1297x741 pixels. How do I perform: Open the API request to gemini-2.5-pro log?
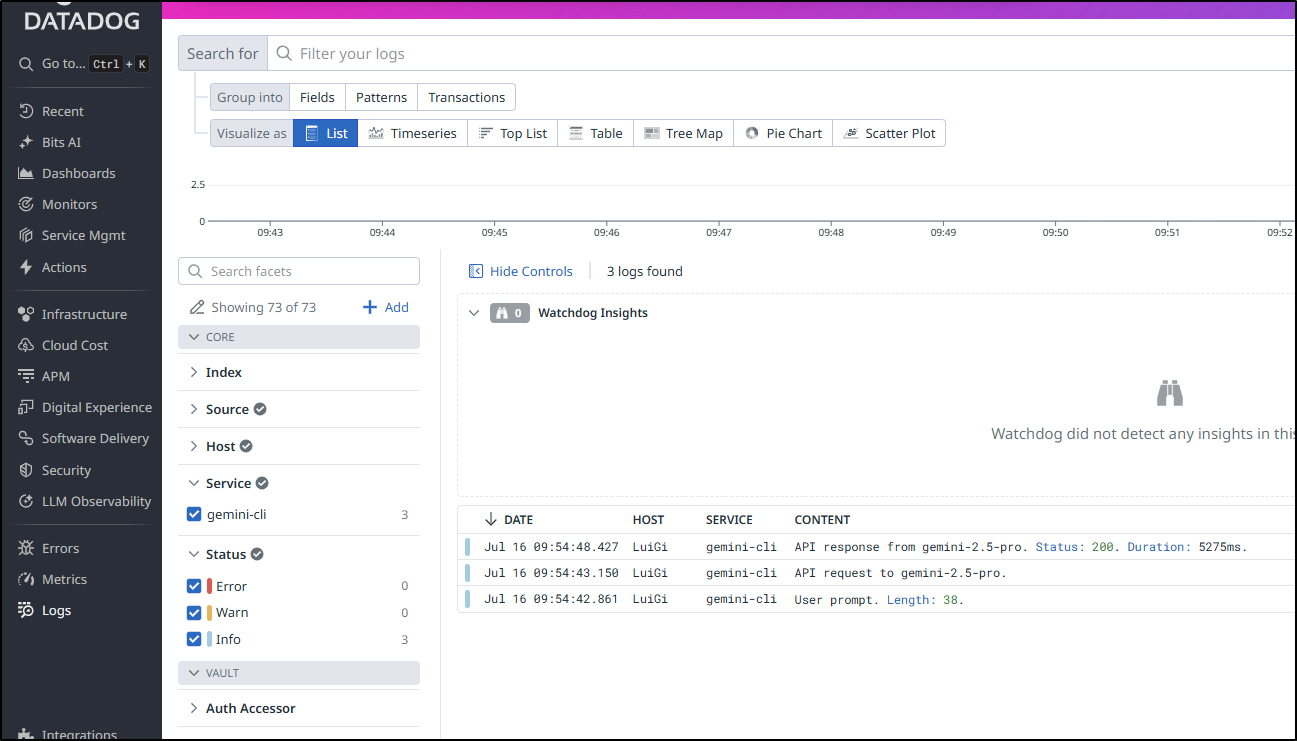tap(877, 573)
